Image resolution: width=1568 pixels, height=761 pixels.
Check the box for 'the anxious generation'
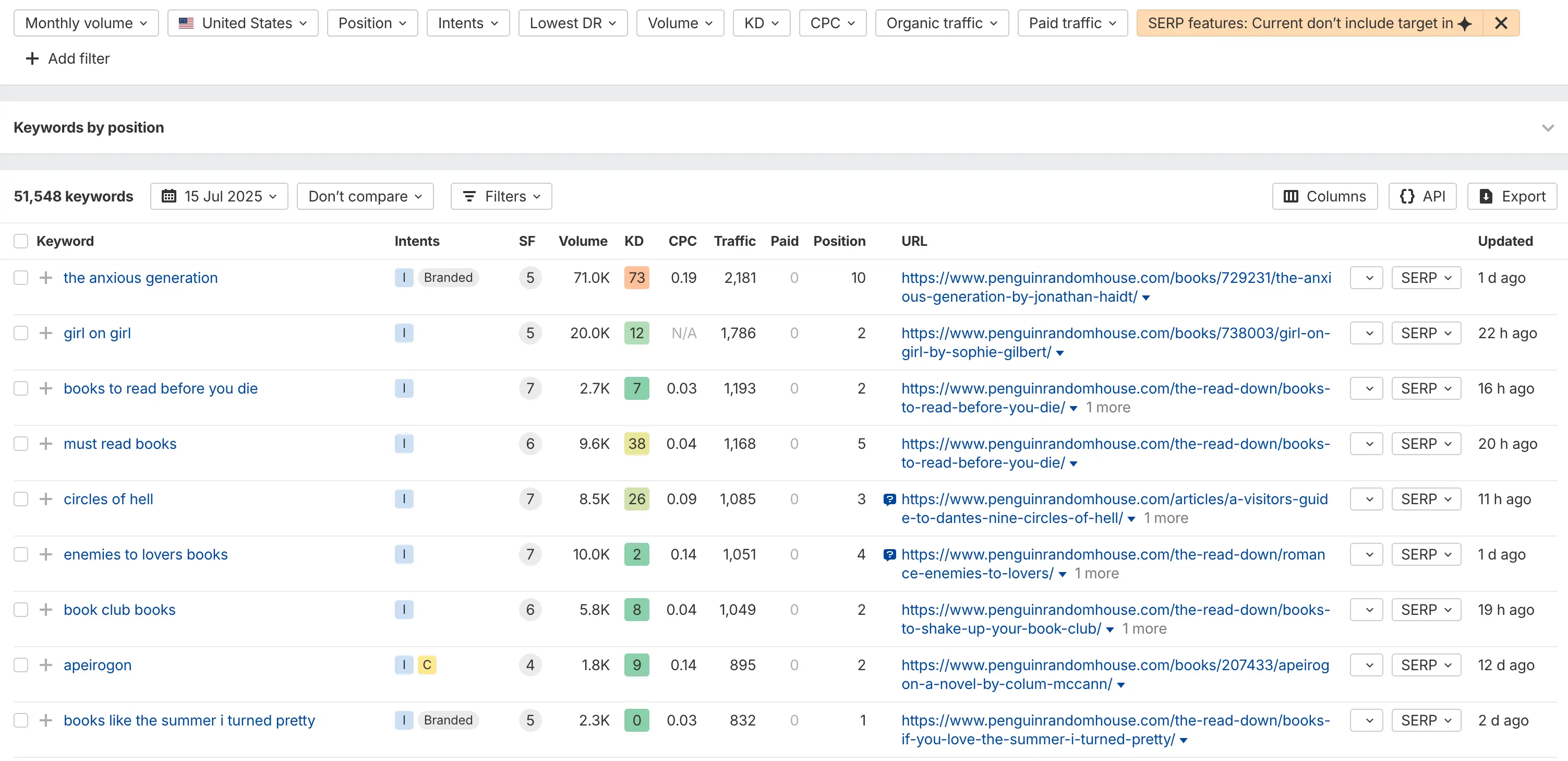click(21, 278)
